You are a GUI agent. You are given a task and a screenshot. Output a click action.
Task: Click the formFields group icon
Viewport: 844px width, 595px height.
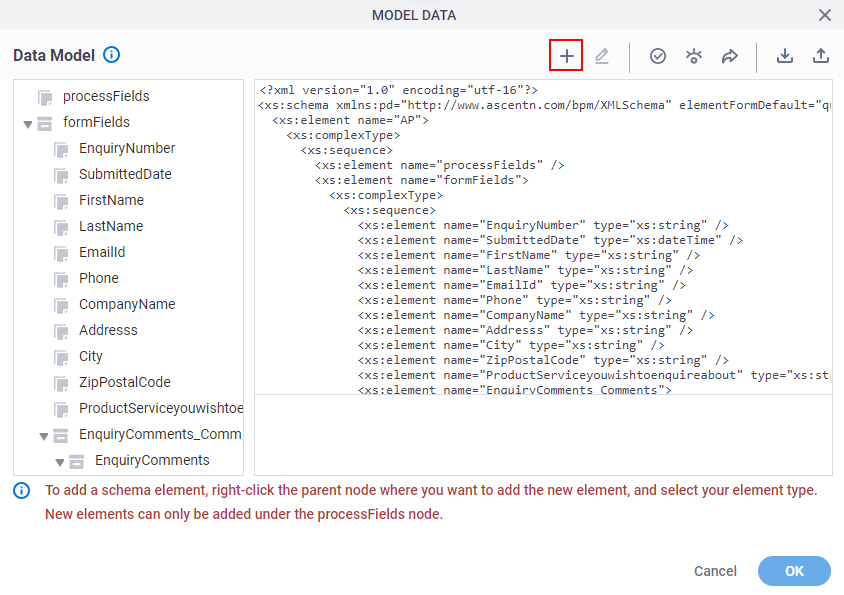coord(45,124)
